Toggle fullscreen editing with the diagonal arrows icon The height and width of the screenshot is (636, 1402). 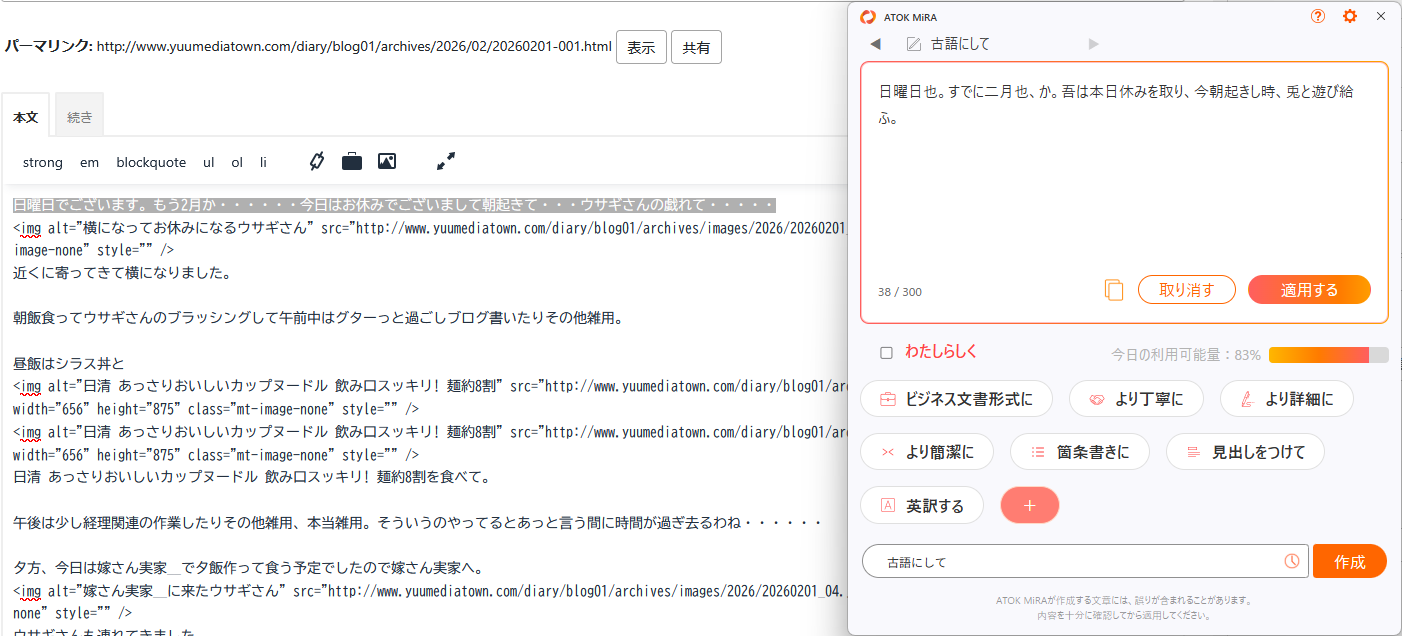[x=446, y=161]
